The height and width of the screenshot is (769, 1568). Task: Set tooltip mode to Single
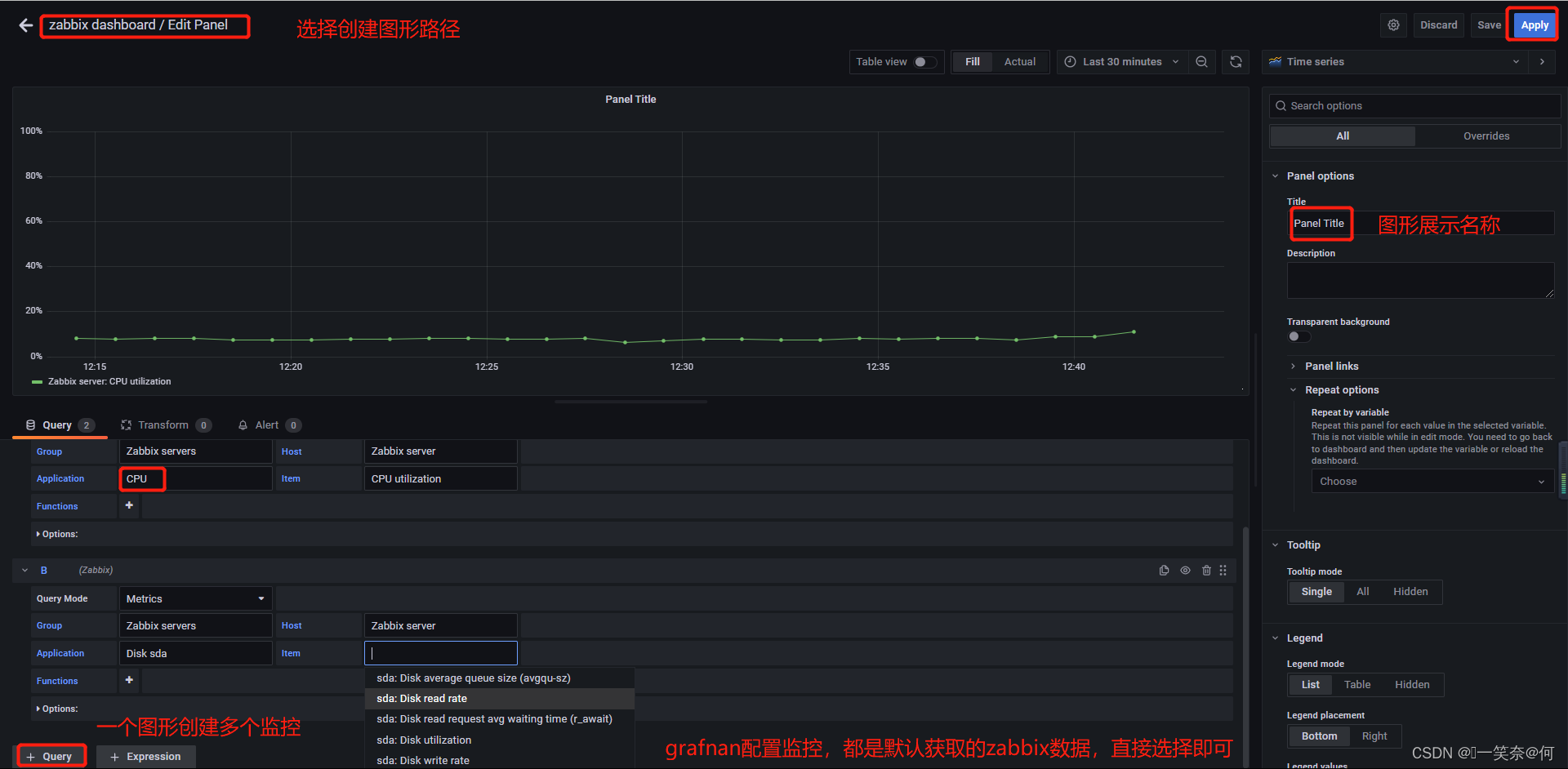1316,592
